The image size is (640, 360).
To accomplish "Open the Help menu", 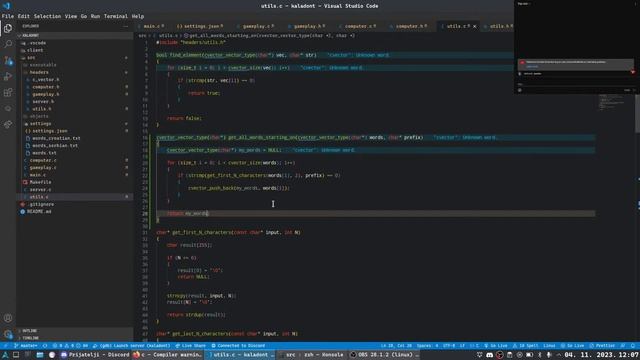I will click(138, 16).
